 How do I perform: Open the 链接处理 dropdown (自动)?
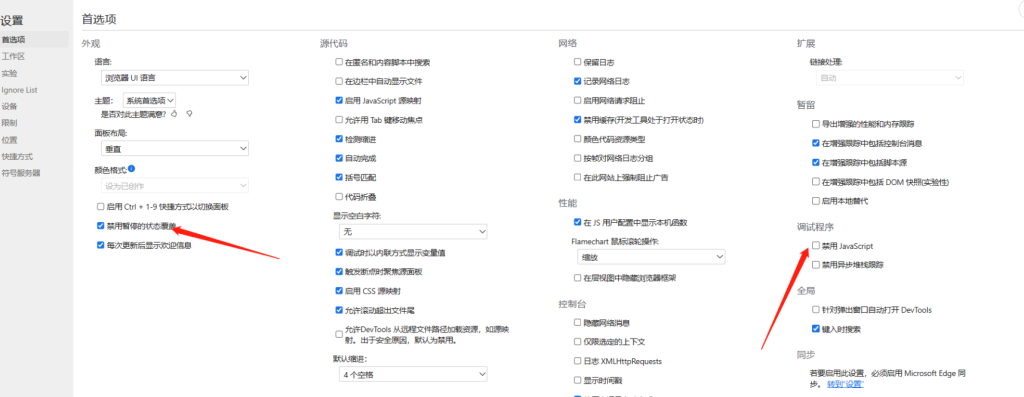[x=890, y=78]
